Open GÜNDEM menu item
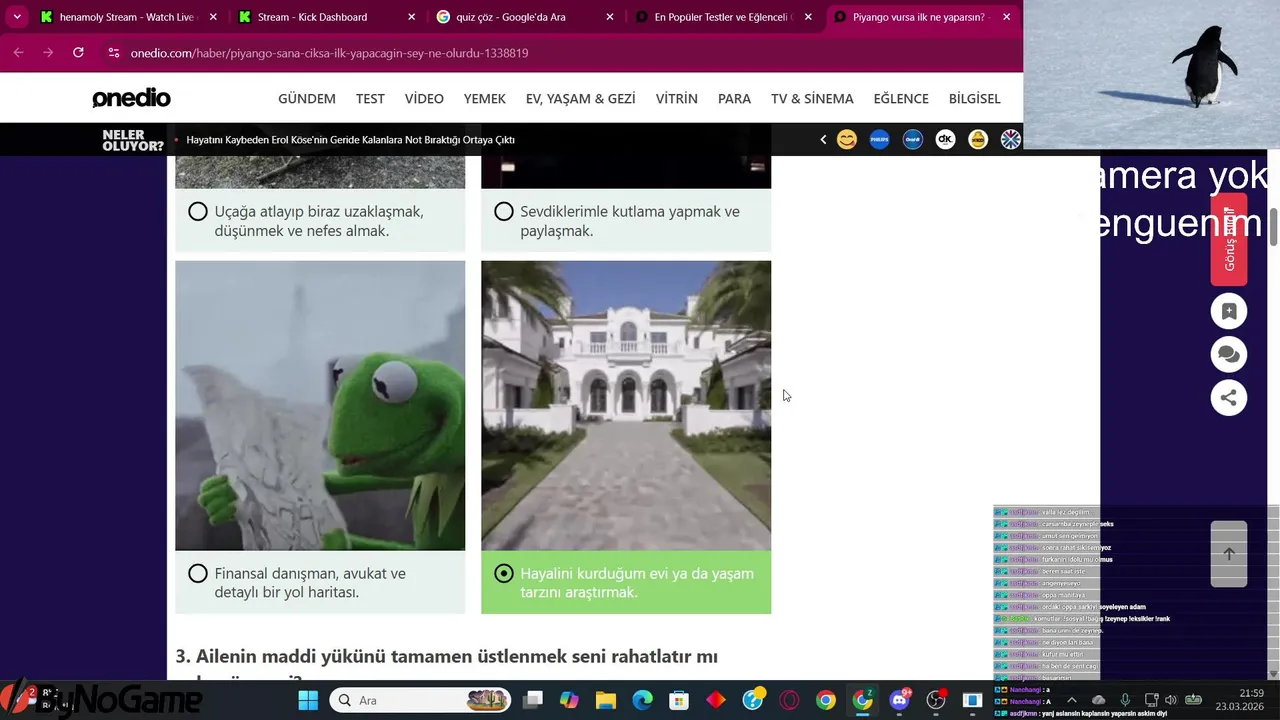 [x=307, y=98]
